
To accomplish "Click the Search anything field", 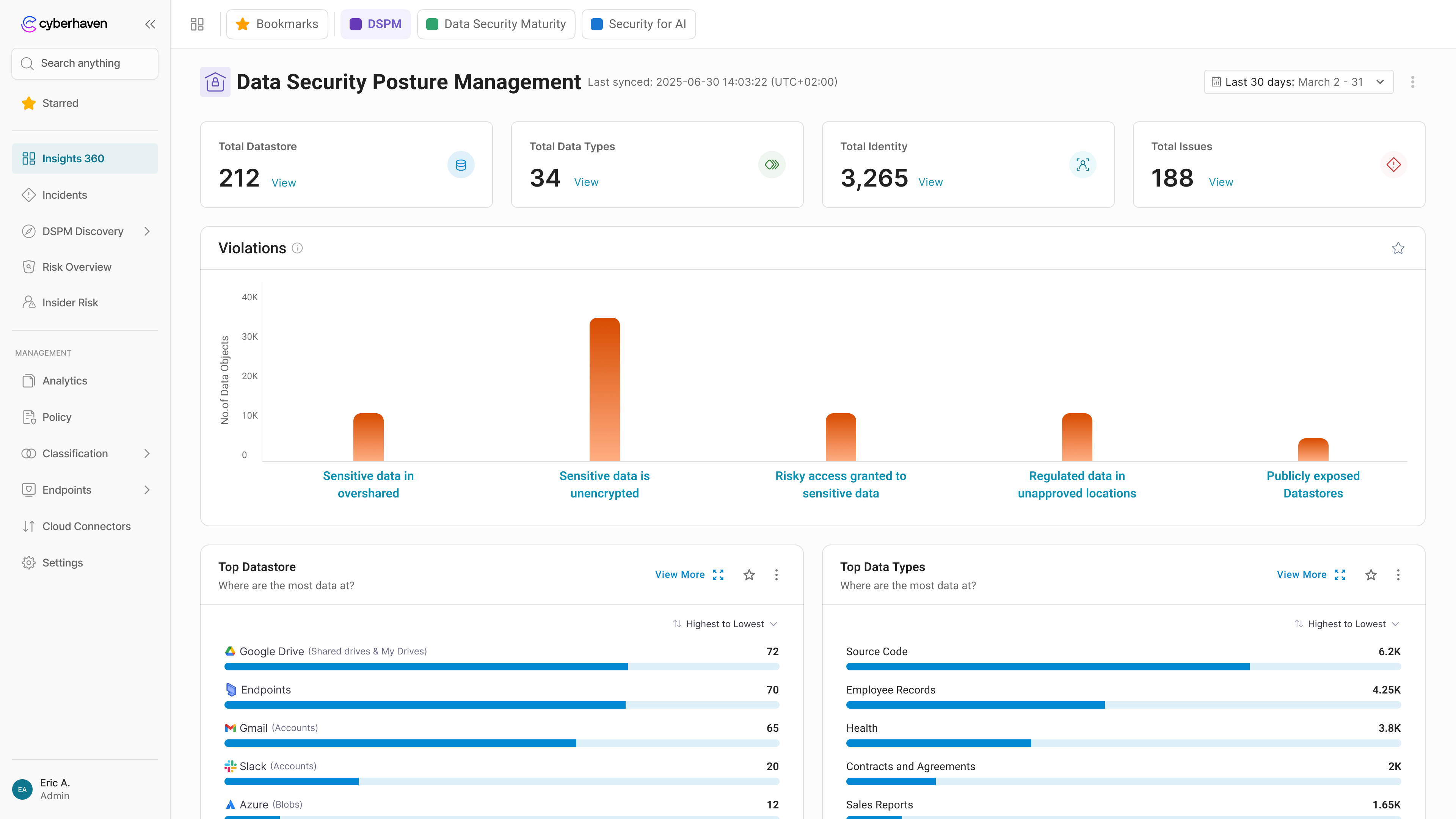I will tap(84, 63).
